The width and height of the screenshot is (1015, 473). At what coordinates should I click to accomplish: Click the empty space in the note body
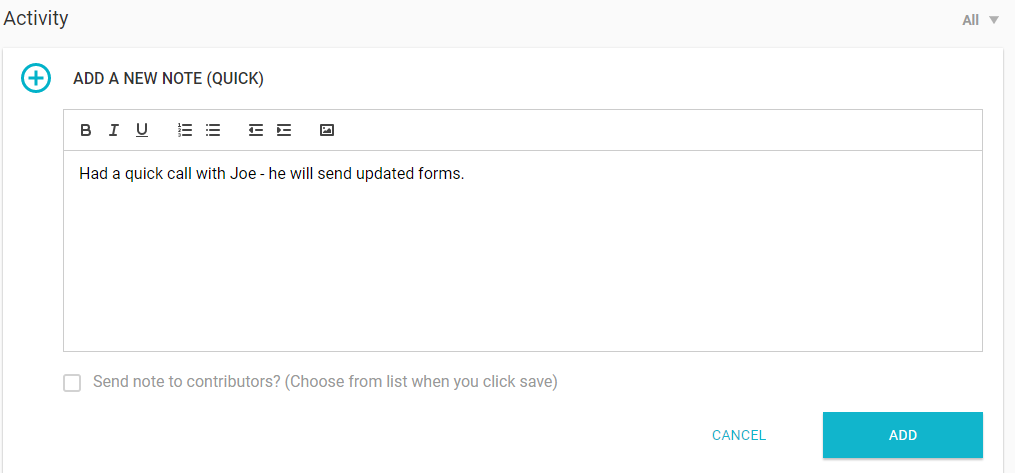[520, 270]
